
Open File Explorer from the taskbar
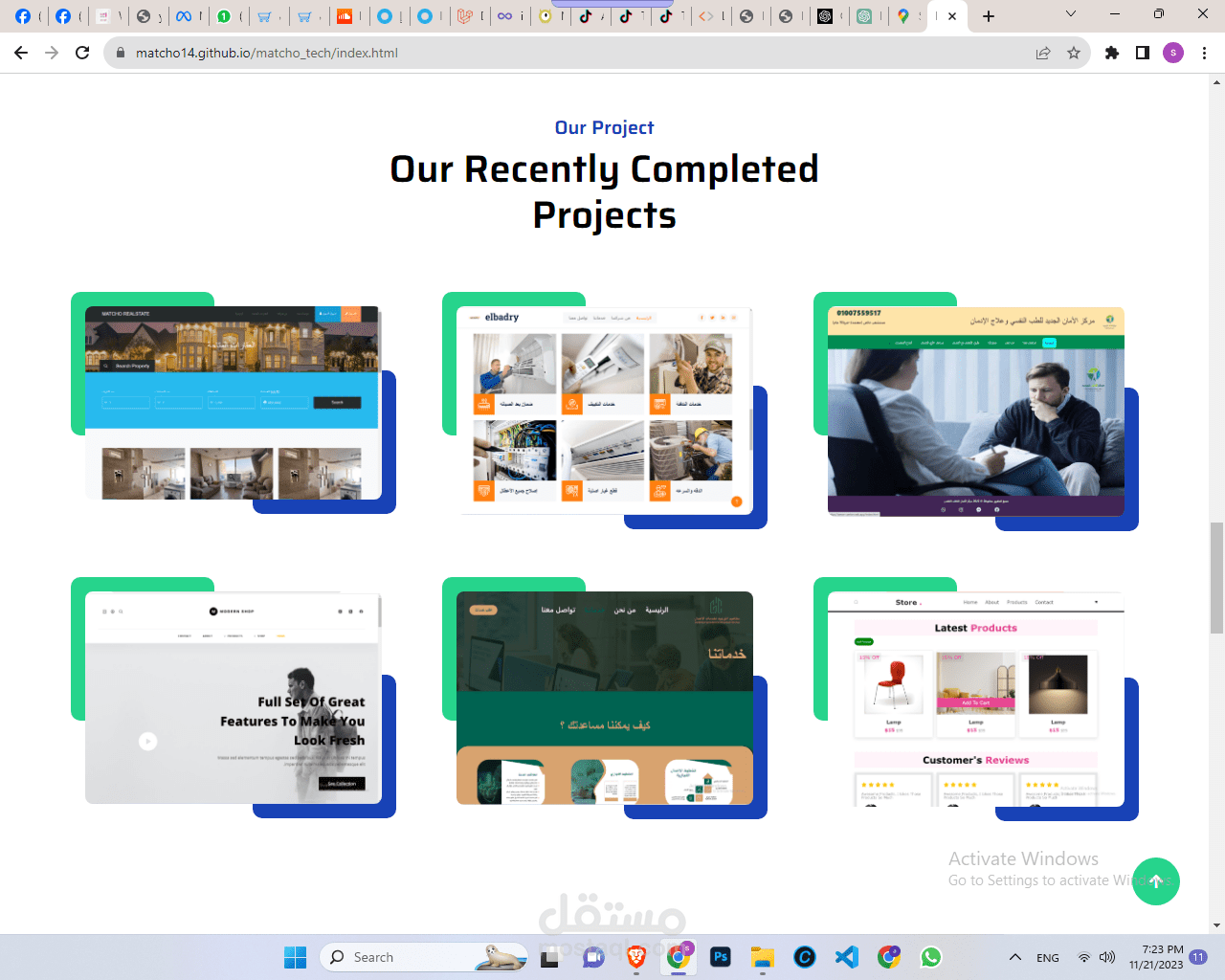click(763, 957)
